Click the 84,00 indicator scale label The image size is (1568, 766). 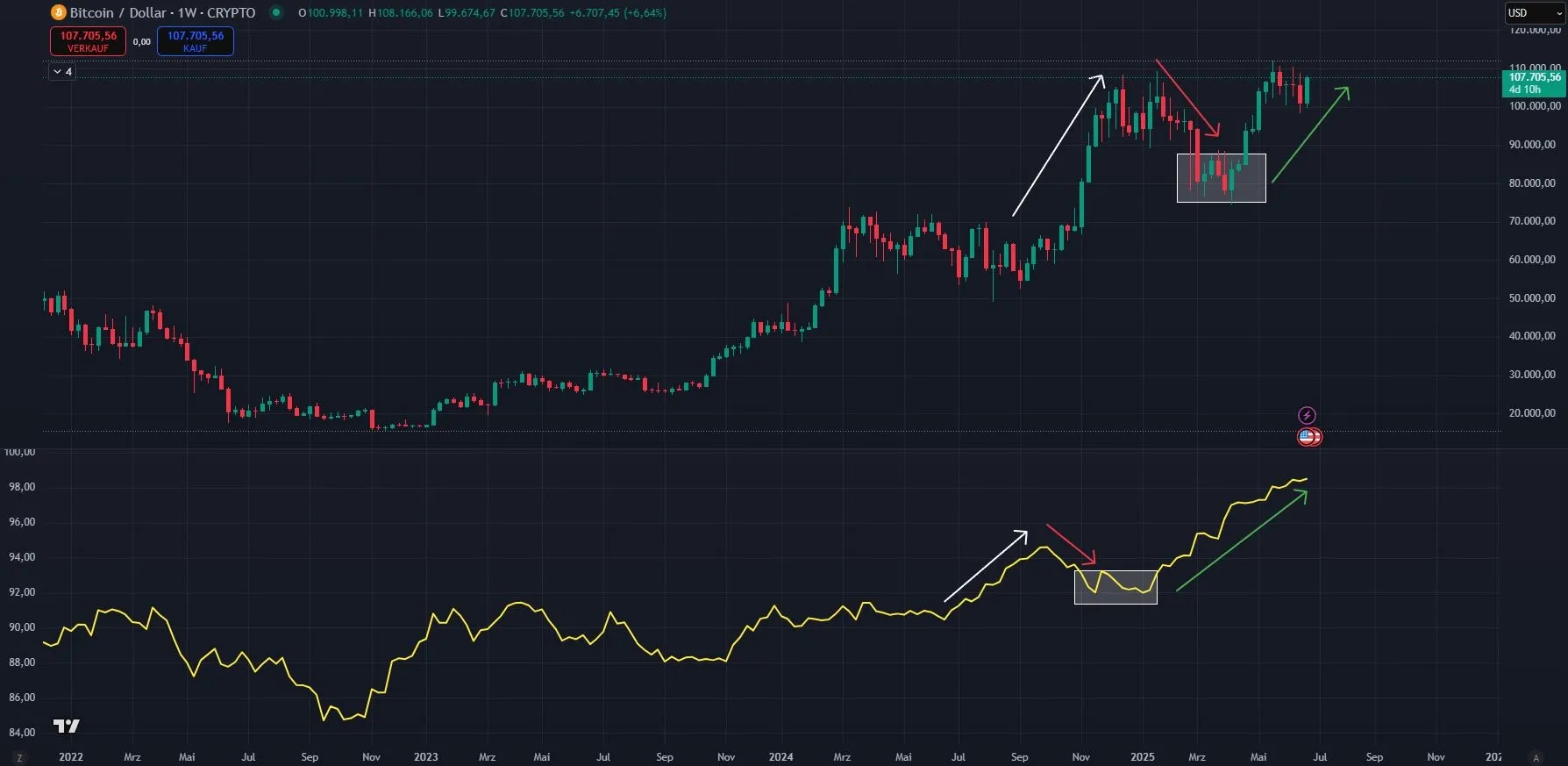point(22,733)
